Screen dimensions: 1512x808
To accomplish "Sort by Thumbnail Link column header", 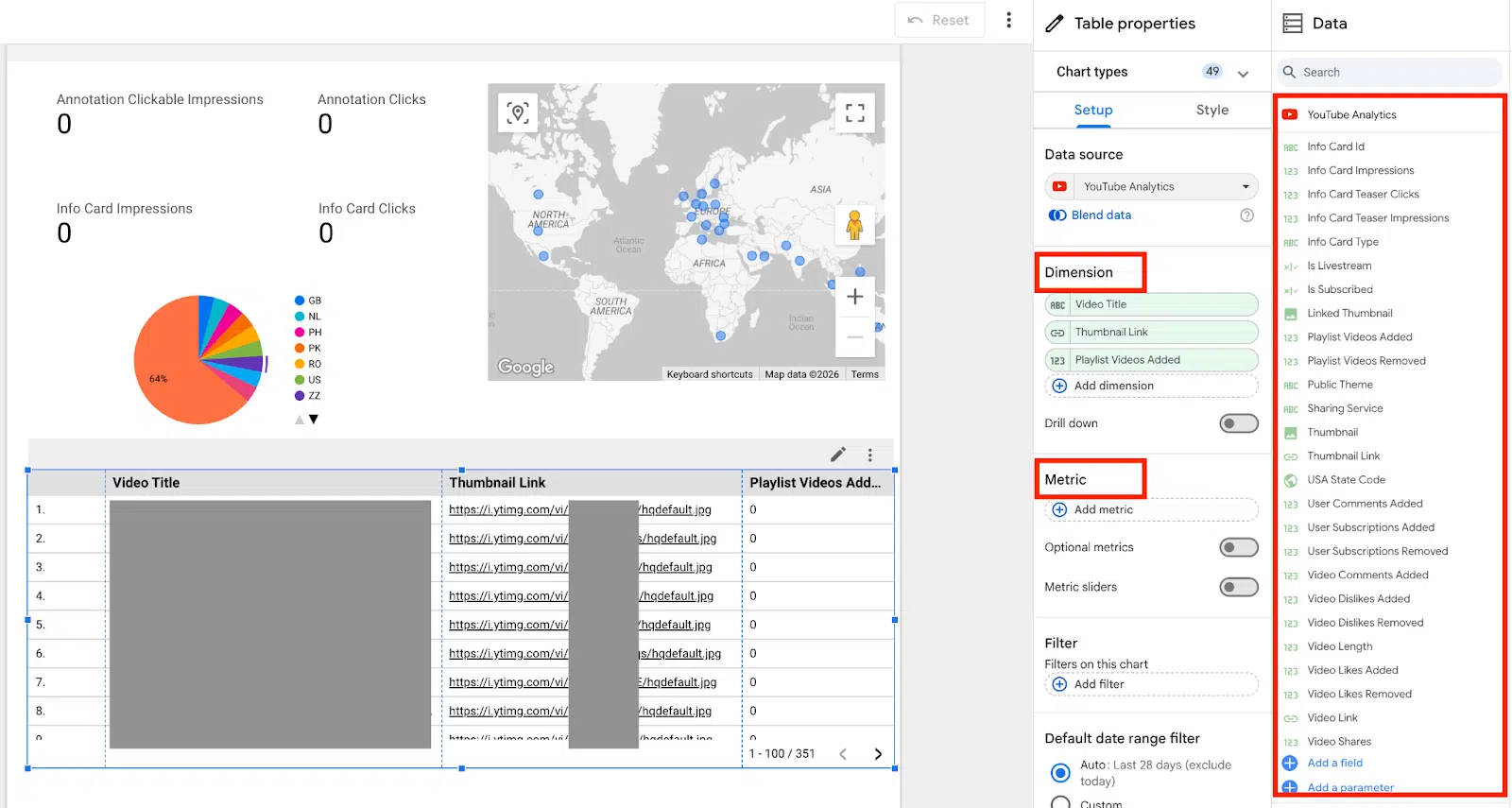I will point(497,483).
